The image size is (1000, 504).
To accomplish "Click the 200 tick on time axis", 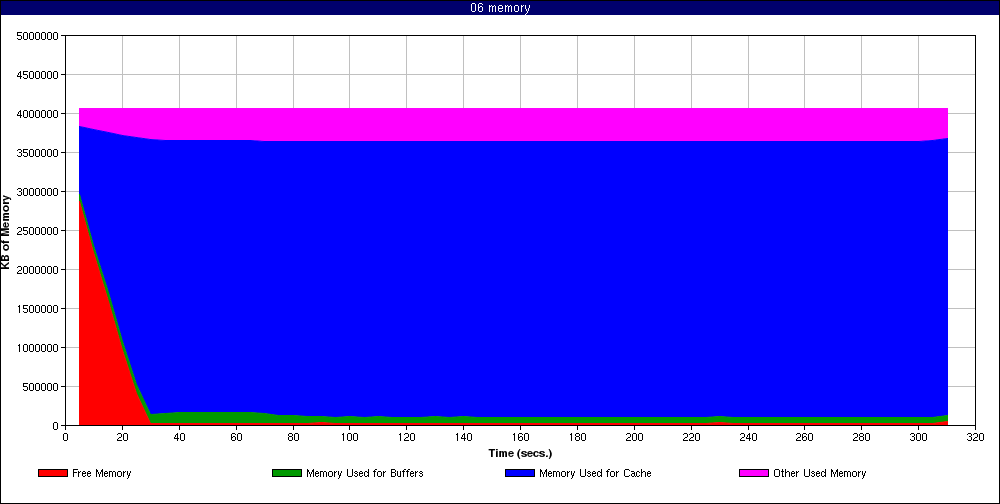I will (x=634, y=438).
